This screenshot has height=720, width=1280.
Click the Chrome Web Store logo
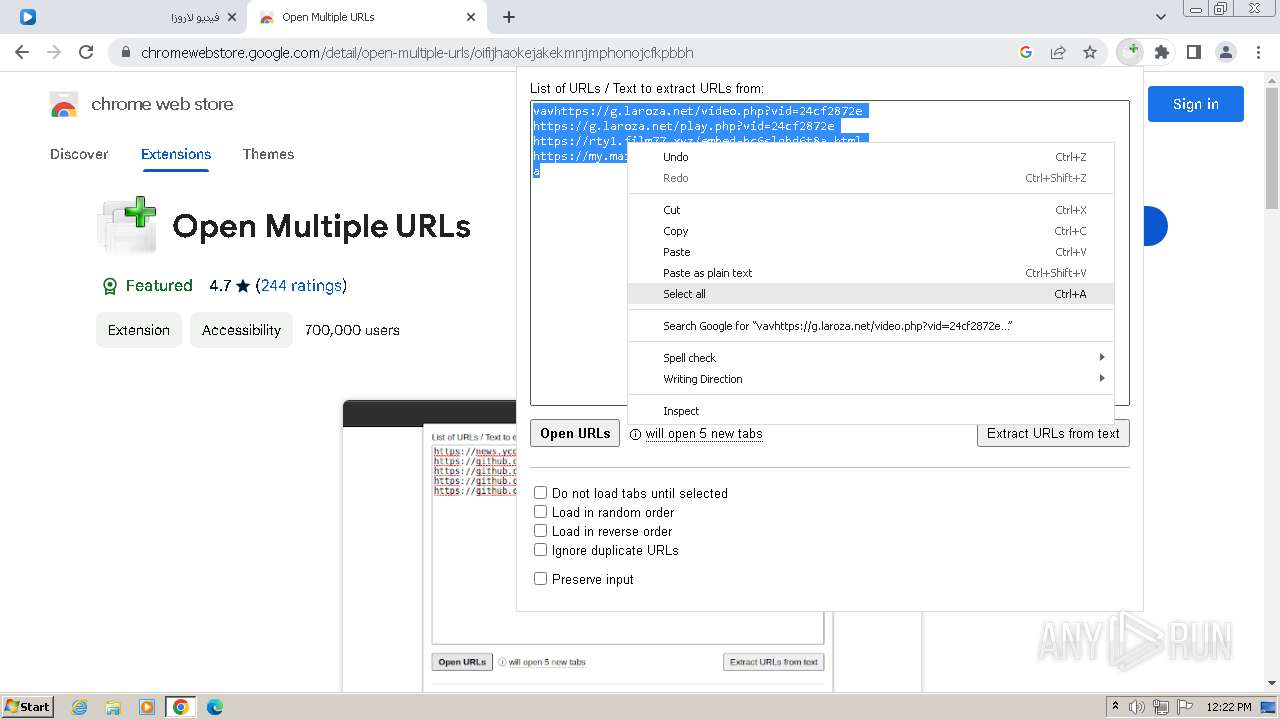click(x=64, y=104)
